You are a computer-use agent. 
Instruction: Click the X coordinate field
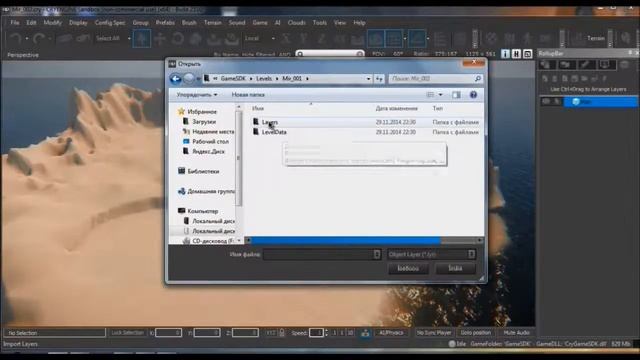coord(169,333)
